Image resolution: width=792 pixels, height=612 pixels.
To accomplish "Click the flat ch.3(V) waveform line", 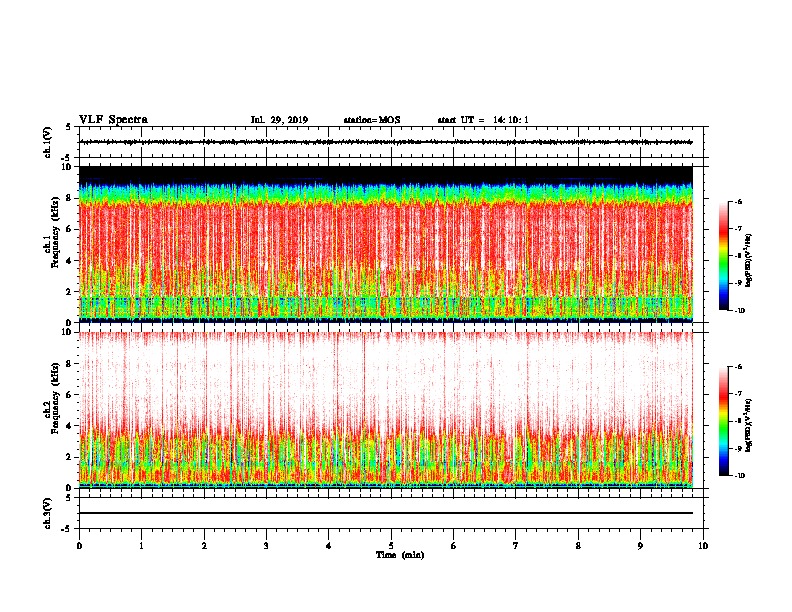I will pyautogui.click(x=386, y=513).
